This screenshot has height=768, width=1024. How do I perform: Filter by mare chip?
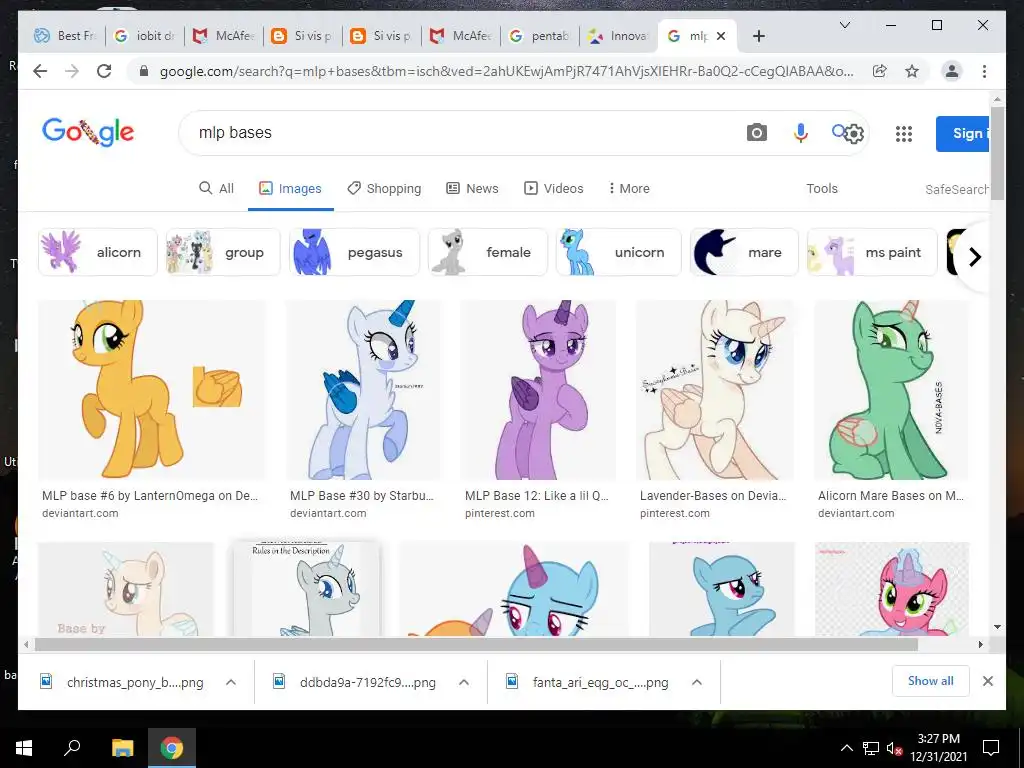[744, 252]
